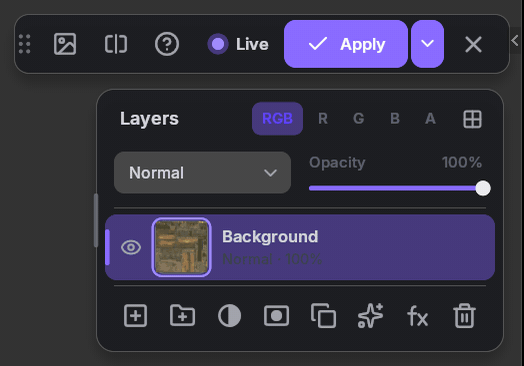Screen dimensions: 524x366
Task: Hide the Background layer eye icon
Action: pyautogui.click(x=131, y=247)
